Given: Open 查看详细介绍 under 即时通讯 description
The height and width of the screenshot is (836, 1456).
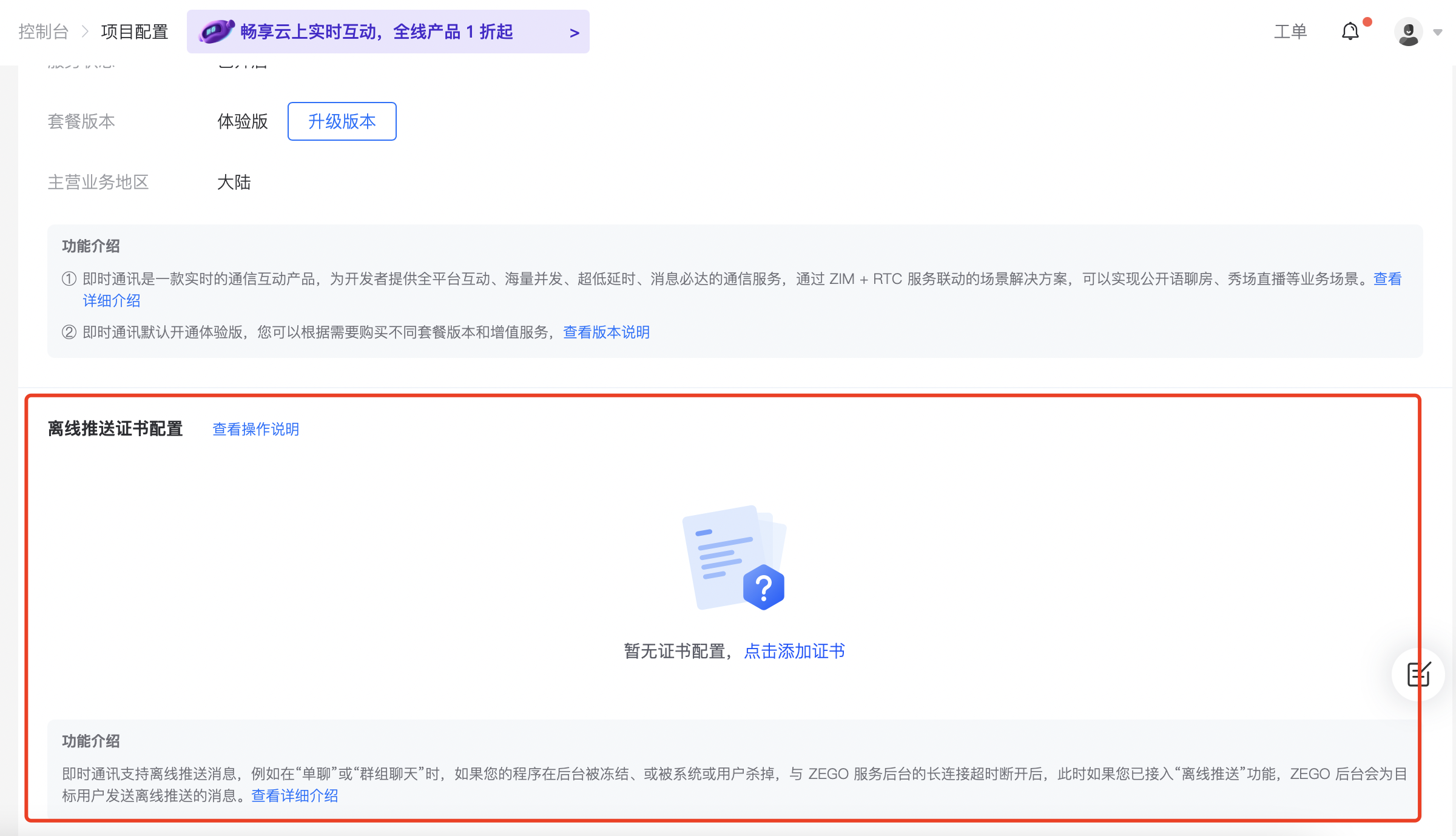Looking at the screenshot, I should (x=112, y=300).
